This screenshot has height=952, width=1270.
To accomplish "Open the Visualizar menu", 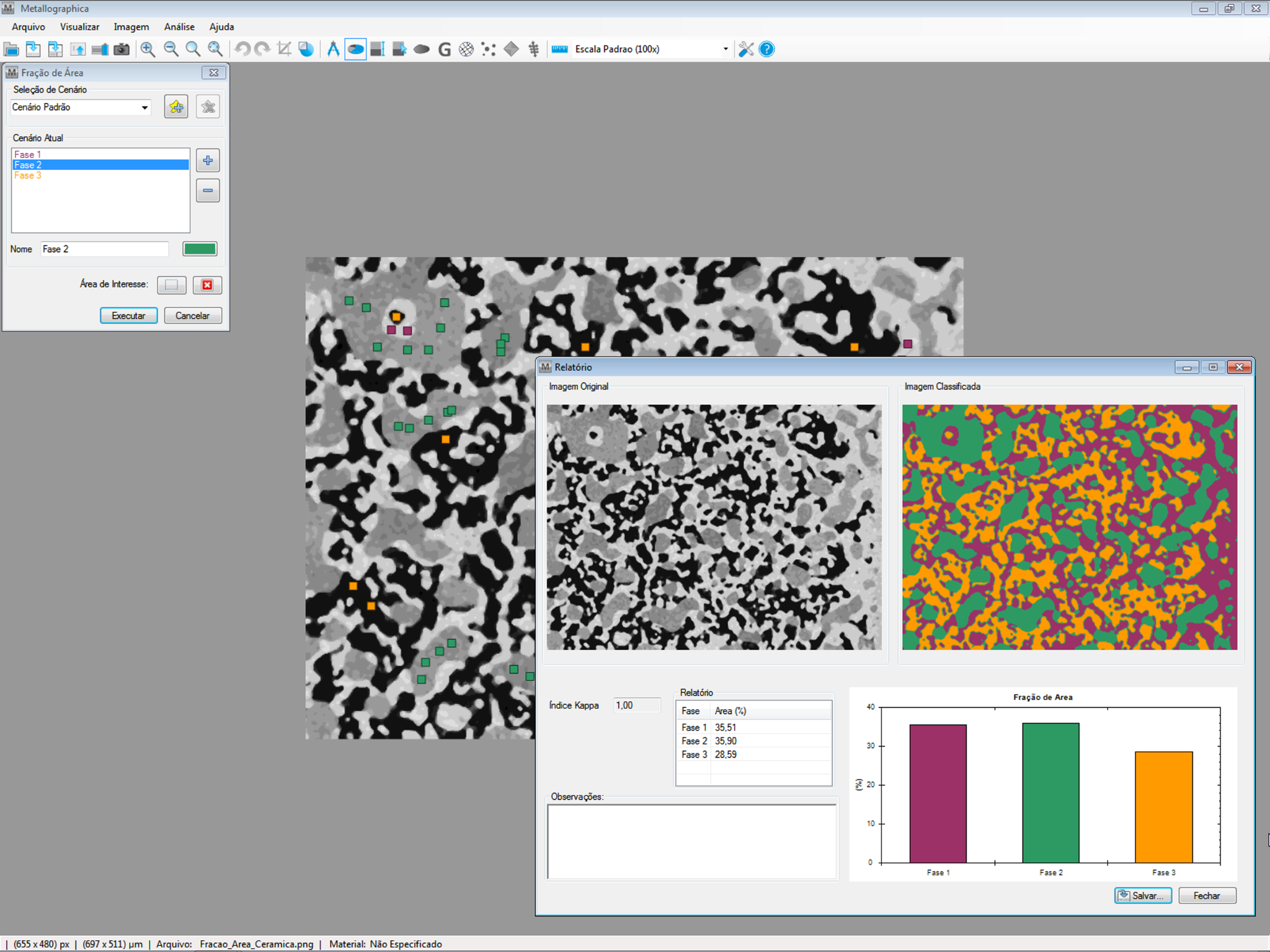I will point(79,27).
